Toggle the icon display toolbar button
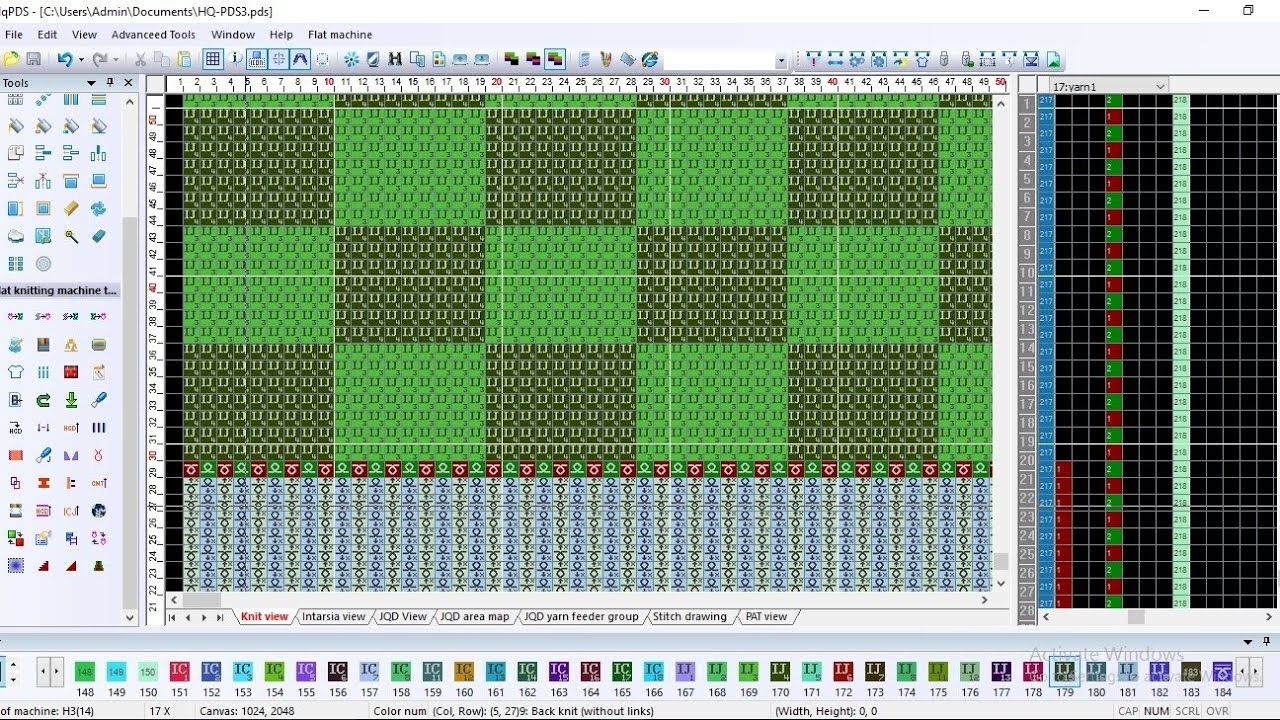The height and width of the screenshot is (720, 1280). tap(257, 60)
